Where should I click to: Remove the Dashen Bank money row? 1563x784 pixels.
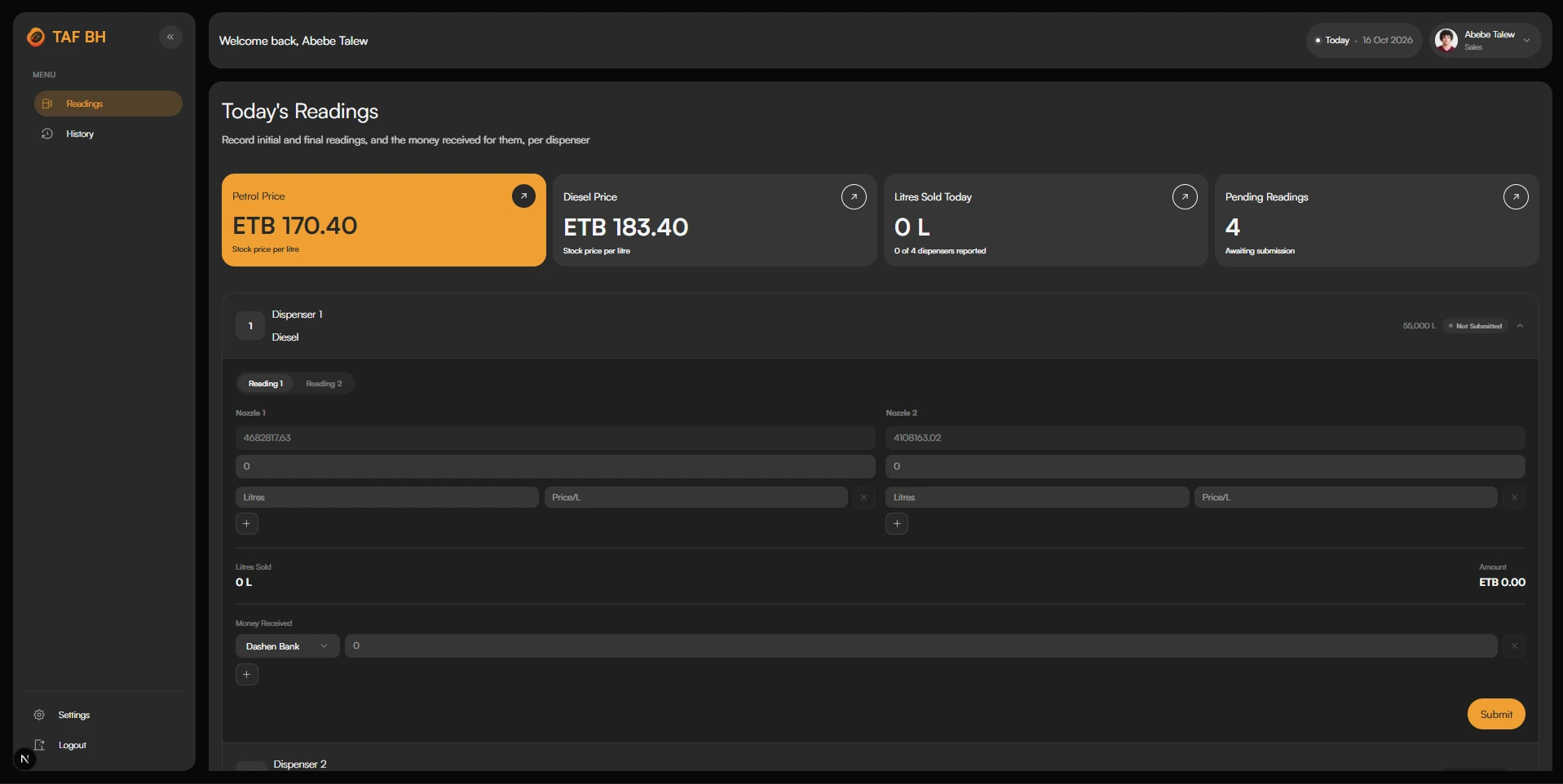1514,646
